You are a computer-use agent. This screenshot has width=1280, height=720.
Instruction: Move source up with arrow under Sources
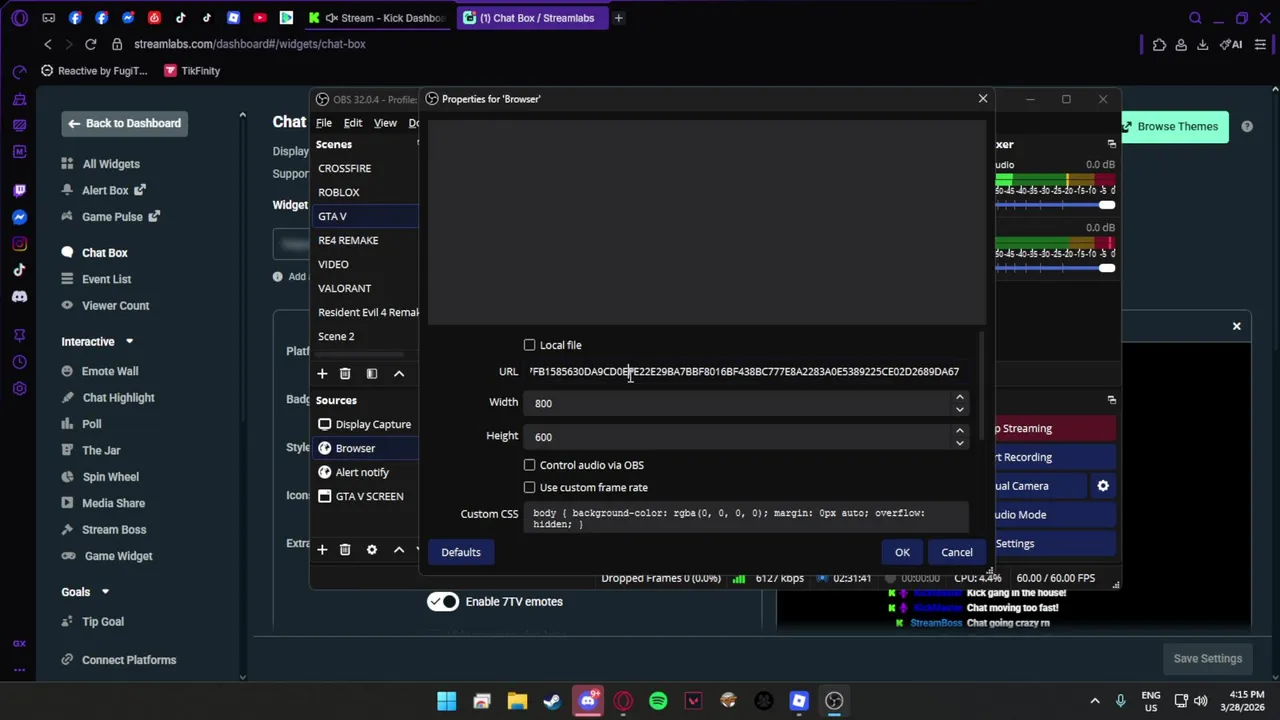click(399, 549)
